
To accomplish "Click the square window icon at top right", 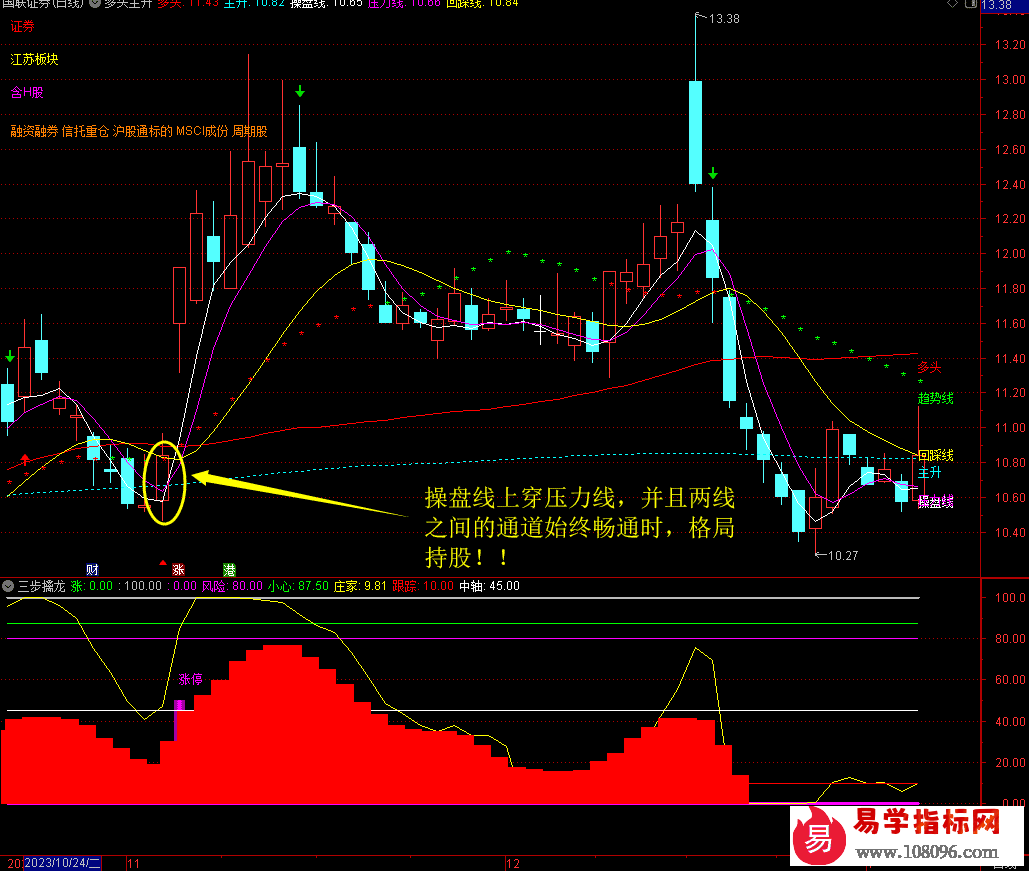I will coord(971,4).
